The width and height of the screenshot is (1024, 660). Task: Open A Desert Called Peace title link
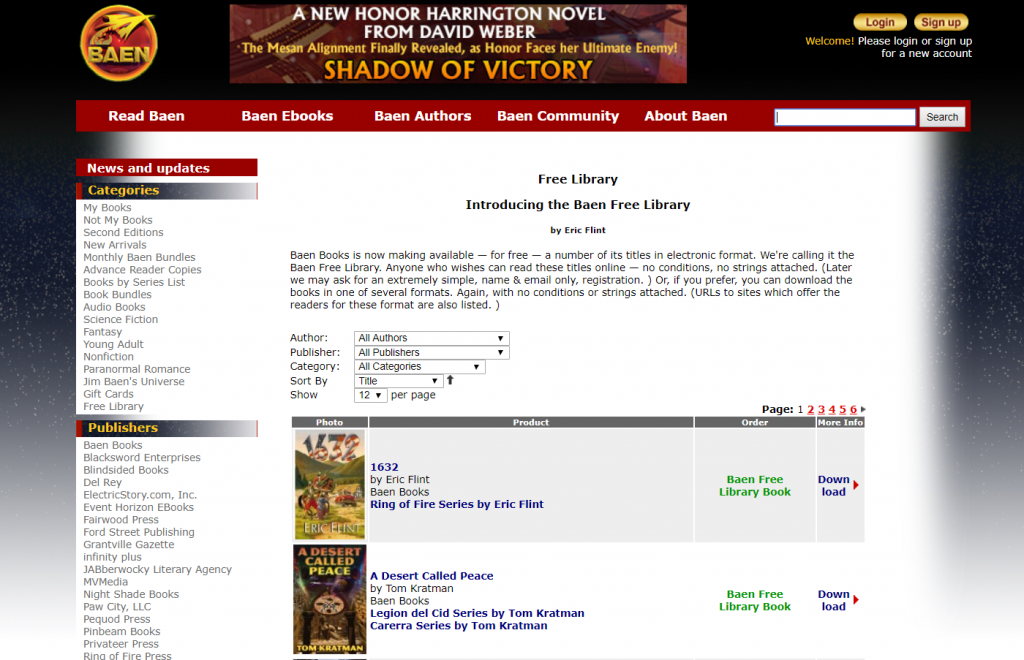point(432,576)
